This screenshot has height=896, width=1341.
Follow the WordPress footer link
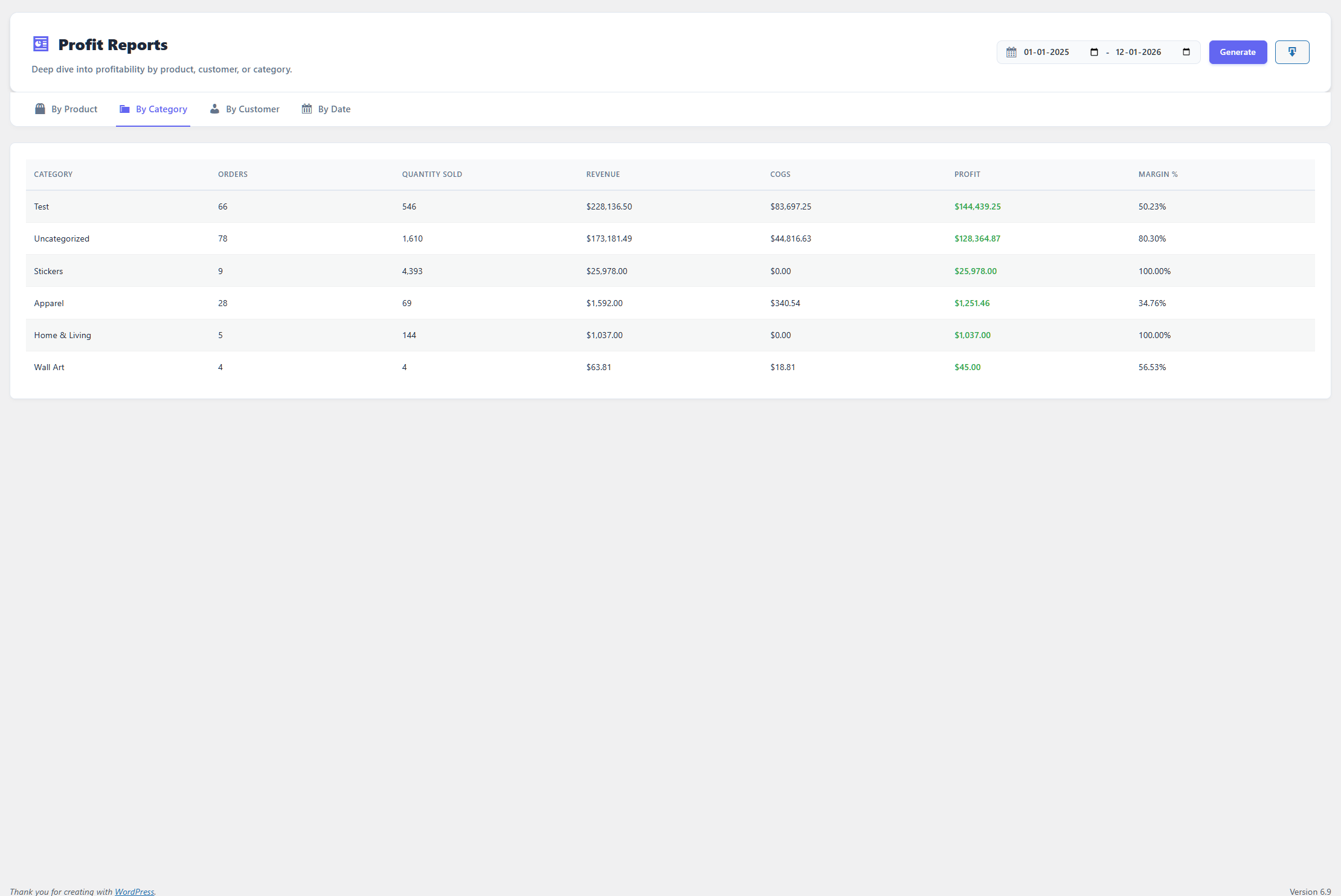pyautogui.click(x=134, y=891)
